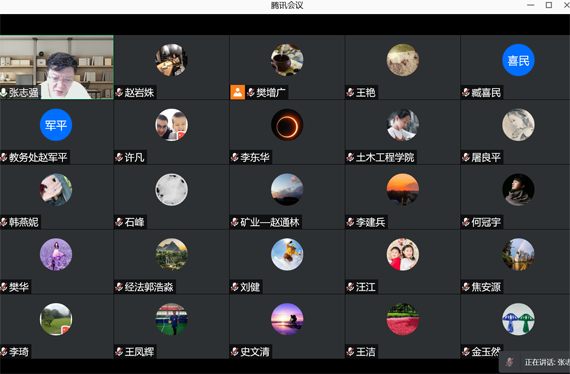The height and width of the screenshot is (374, 570).
Task: Click 樊华's purple lavender avatar
Action: (56, 254)
